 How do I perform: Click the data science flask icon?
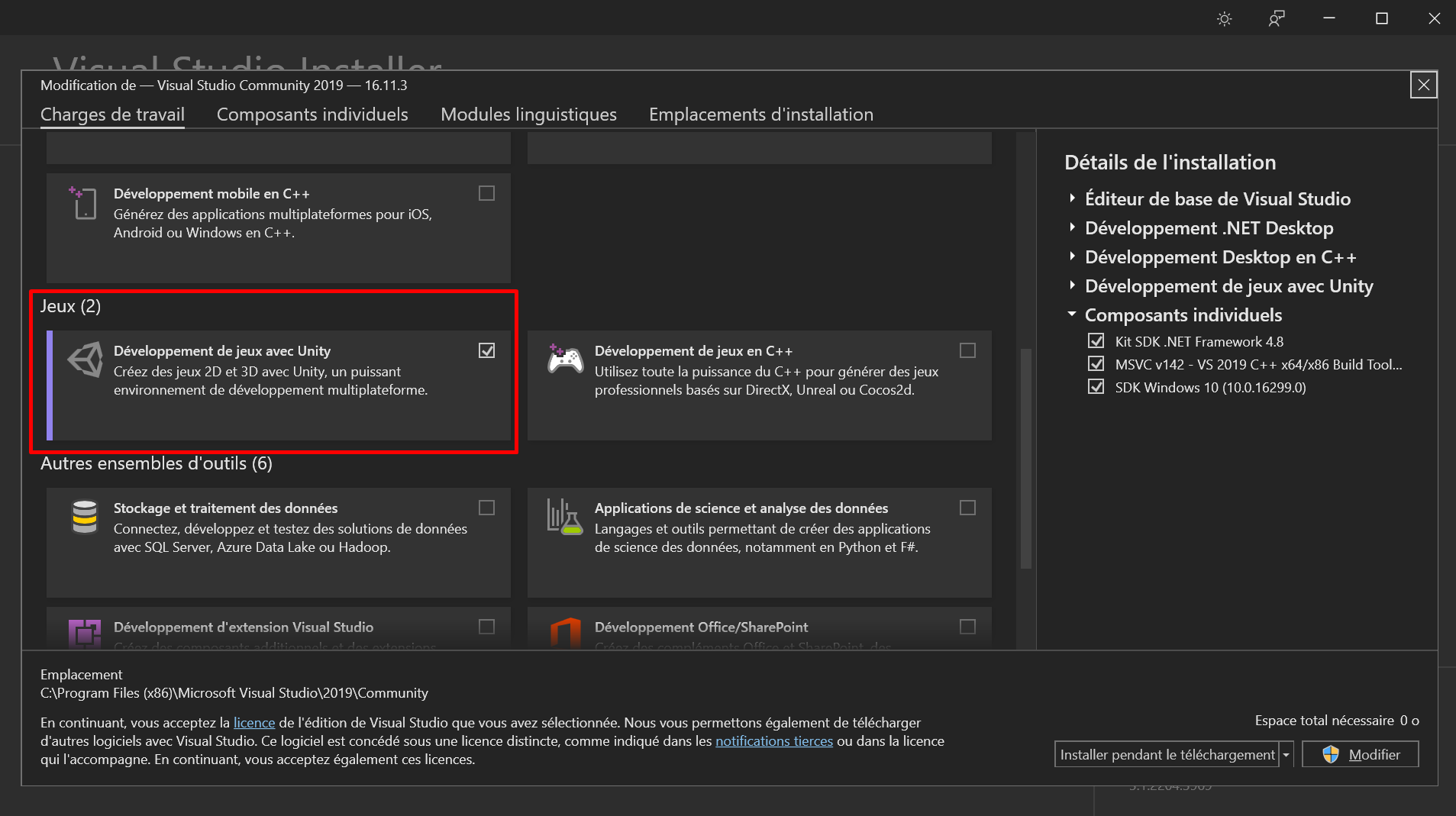[565, 517]
